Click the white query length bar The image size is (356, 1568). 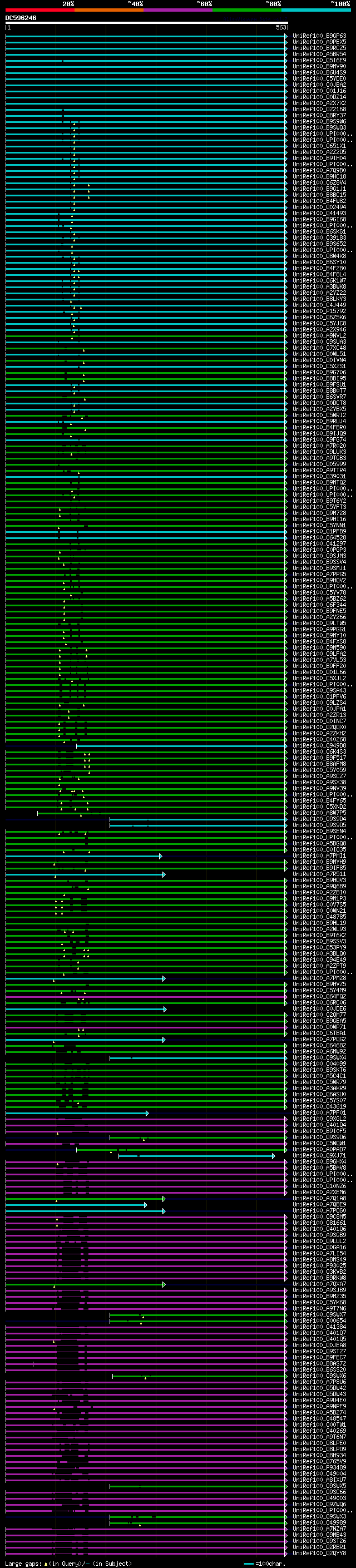[147, 22]
